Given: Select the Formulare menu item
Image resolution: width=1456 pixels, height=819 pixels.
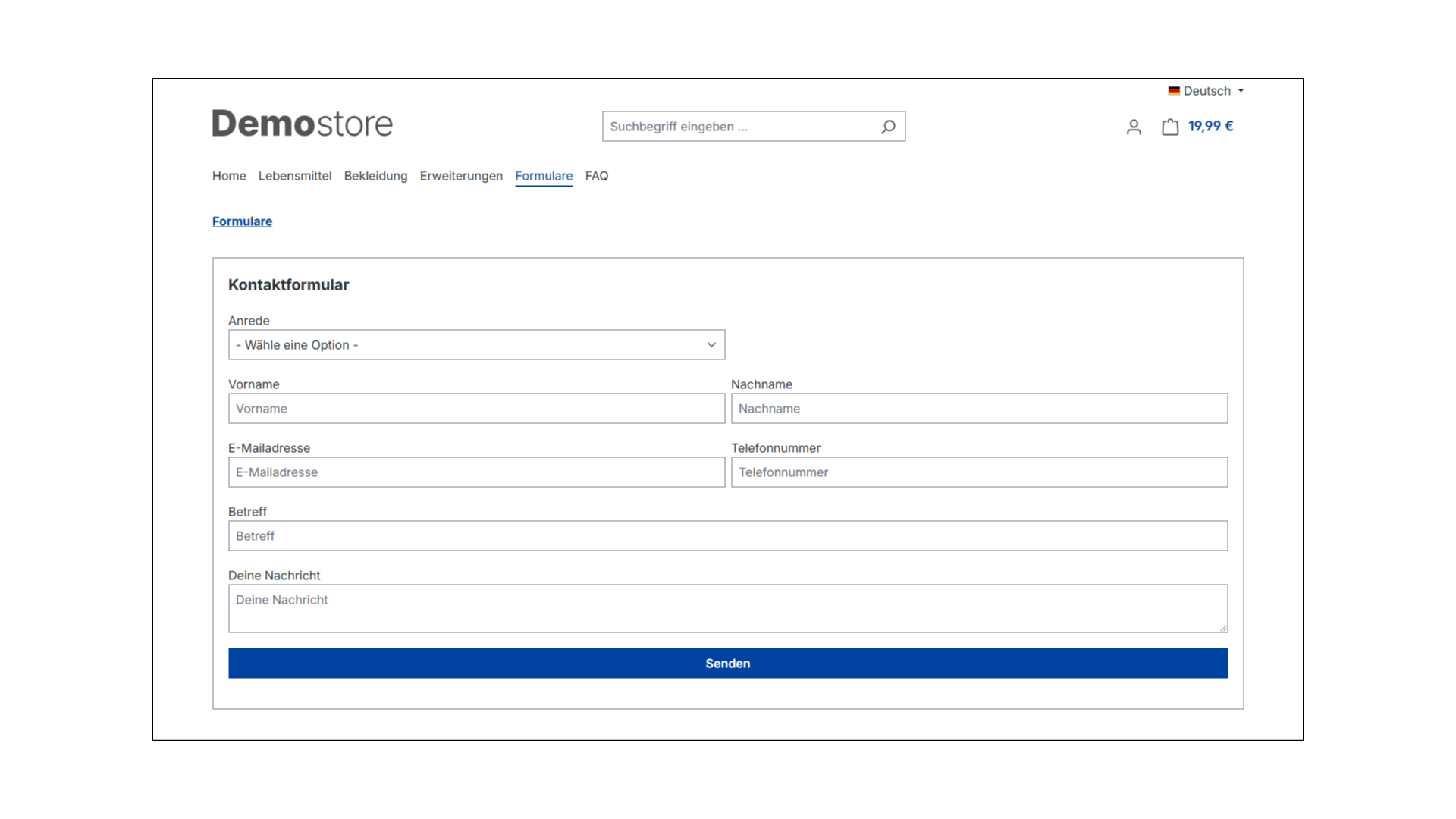Looking at the screenshot, I should (544, 176).
